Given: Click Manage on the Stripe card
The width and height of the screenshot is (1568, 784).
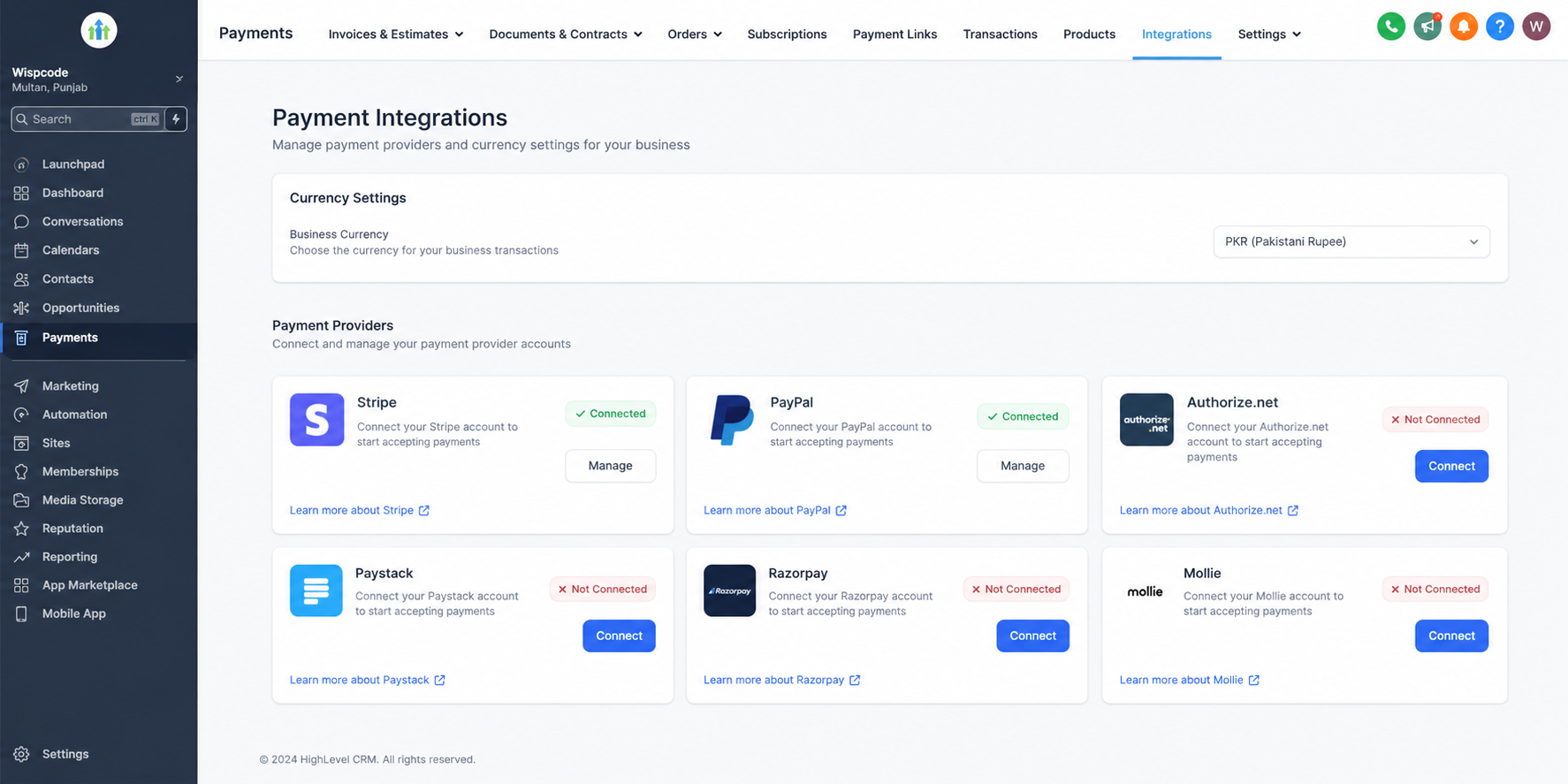Looking at the screenshot, I should click(611, 466).
